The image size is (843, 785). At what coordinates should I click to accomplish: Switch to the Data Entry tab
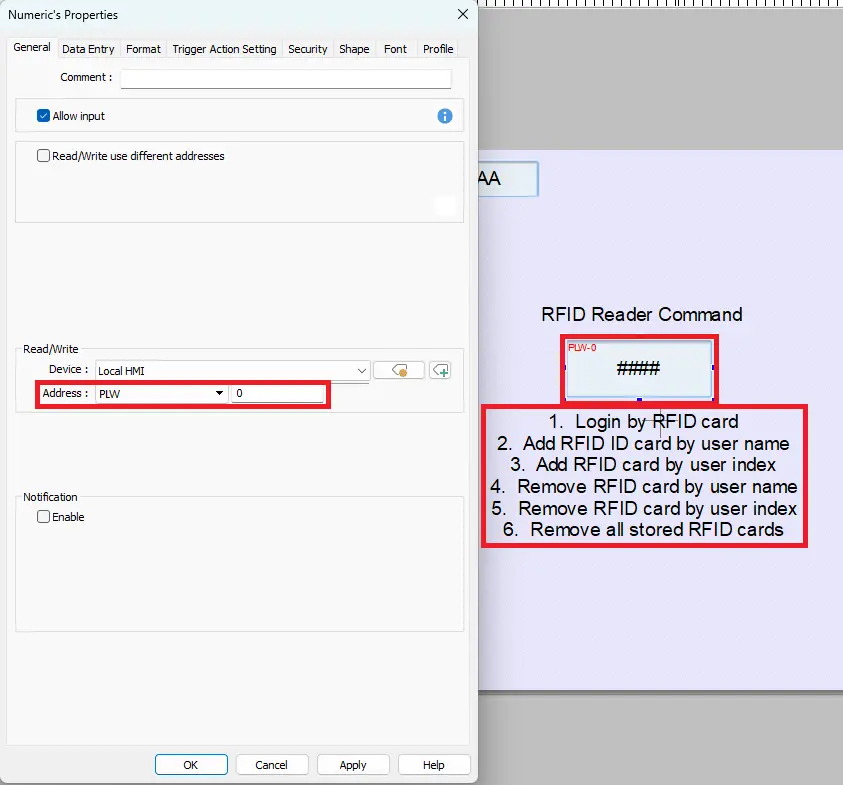point(88,48)
